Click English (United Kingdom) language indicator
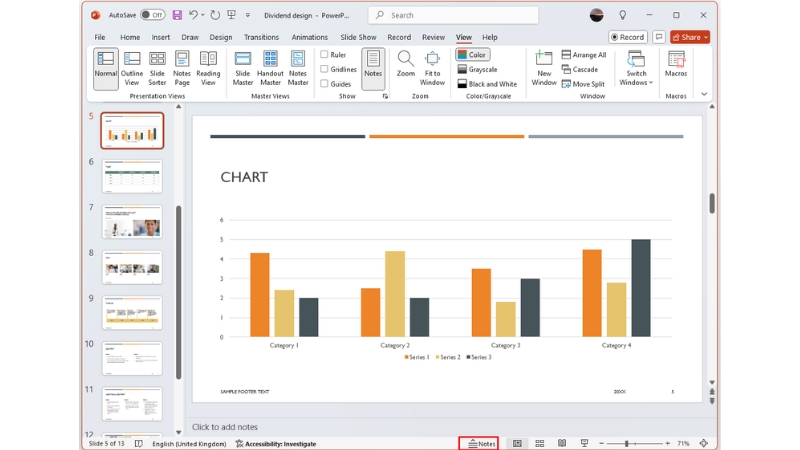Viewport: 800px width, 450px height. pos(189,443)
